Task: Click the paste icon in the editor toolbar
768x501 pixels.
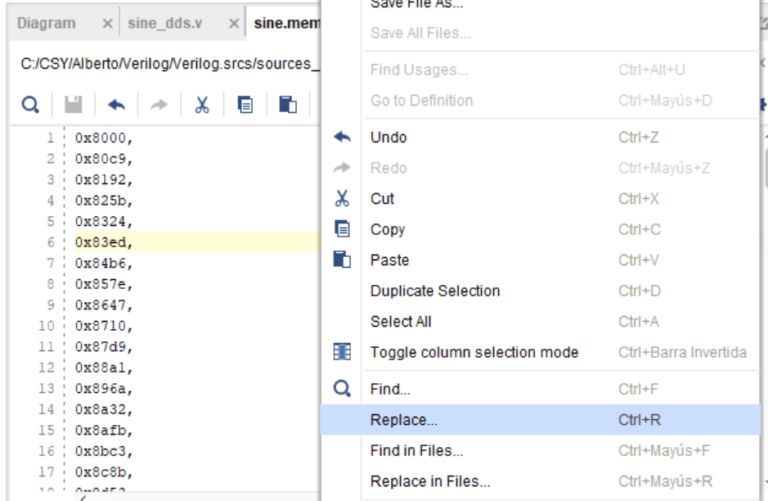Action: [287, 104]
